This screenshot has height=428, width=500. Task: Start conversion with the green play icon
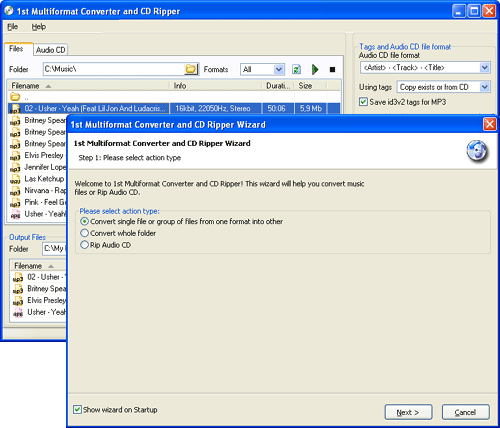315,69
